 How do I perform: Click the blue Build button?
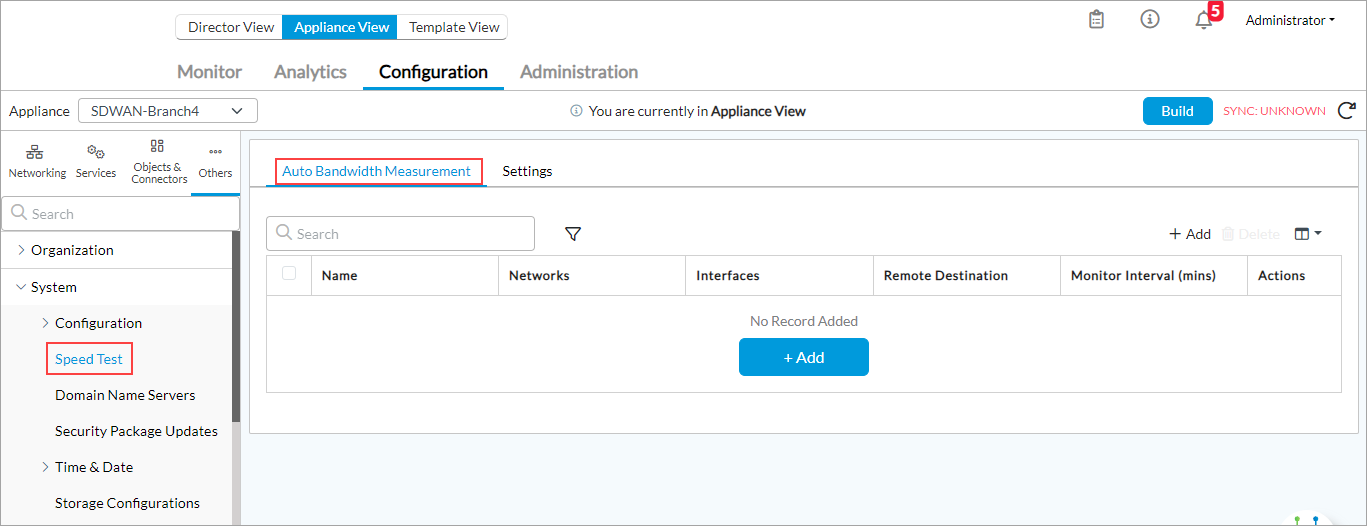click(1177, 111)
